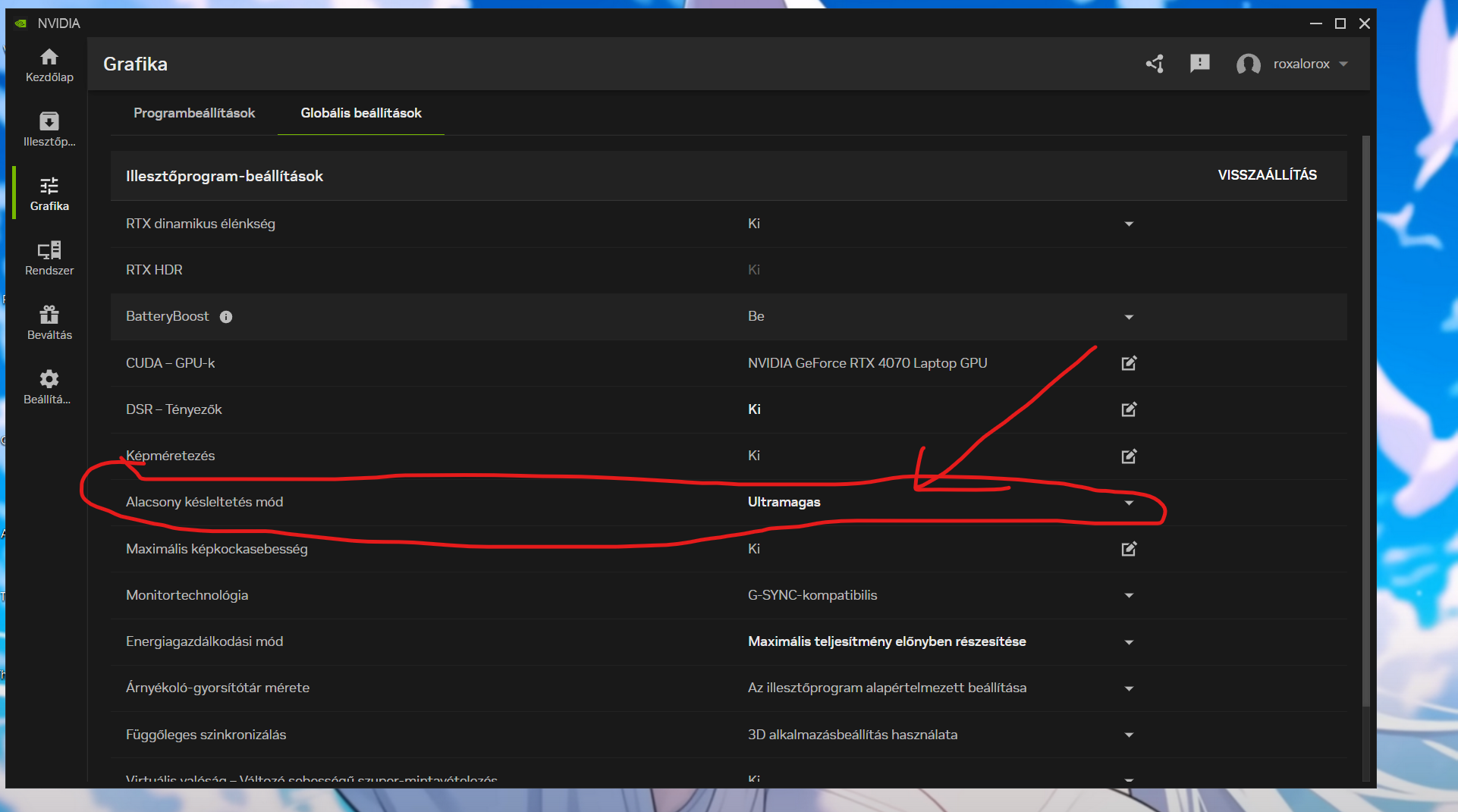Screen dimensions: 1458x812
Task: Click the feedback exclamation icon
Action: [x=1200, y=63]
